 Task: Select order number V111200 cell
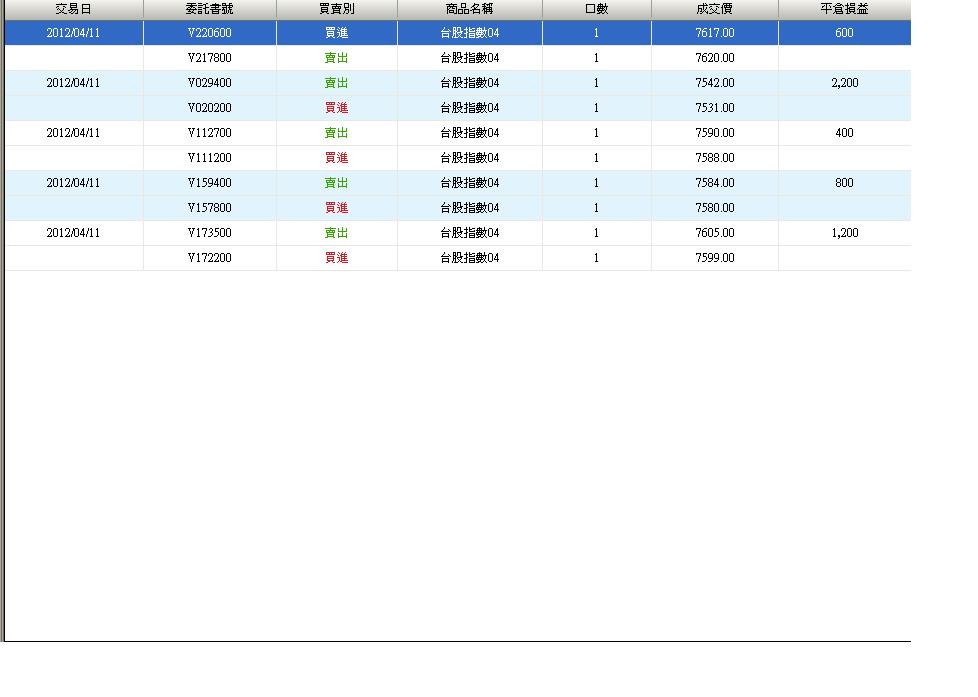pyautogui.click(x=210, y=158)
